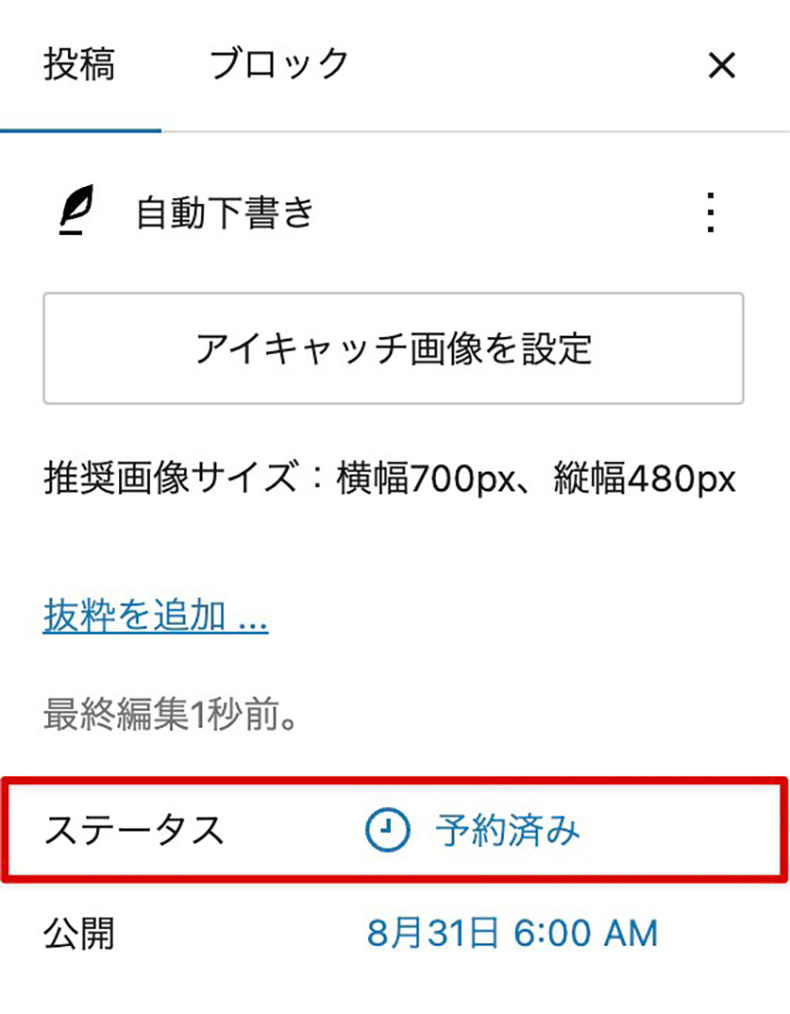Click the blue underline beneath 投稿 tab
The image size is (790, 1014).
[x=80, y=131]
